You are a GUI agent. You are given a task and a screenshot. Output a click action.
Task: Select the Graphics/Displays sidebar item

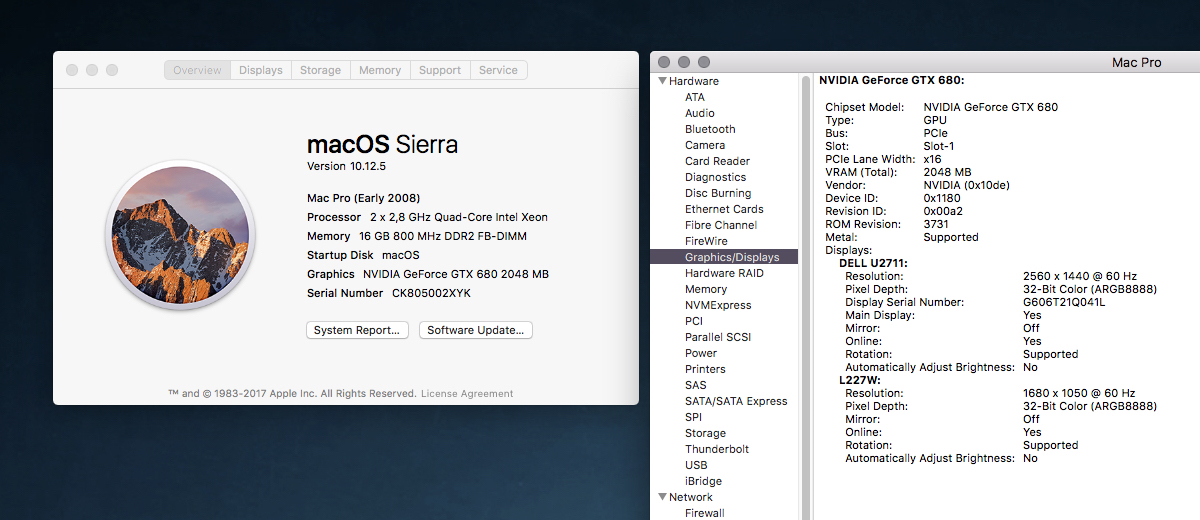[x=731, y=257]
